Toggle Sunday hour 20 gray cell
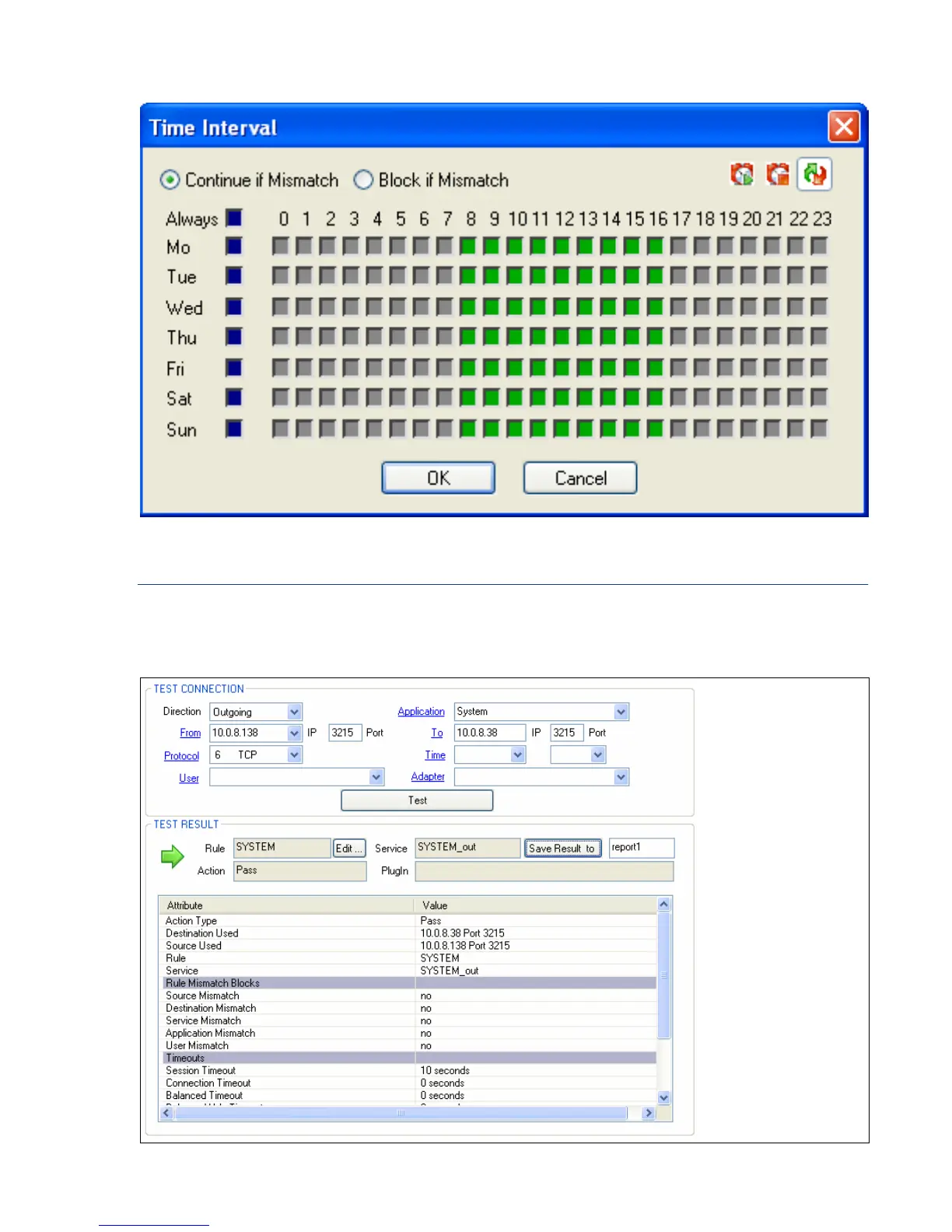Screen dimensions: 952x1232 (x=748, y=429)
